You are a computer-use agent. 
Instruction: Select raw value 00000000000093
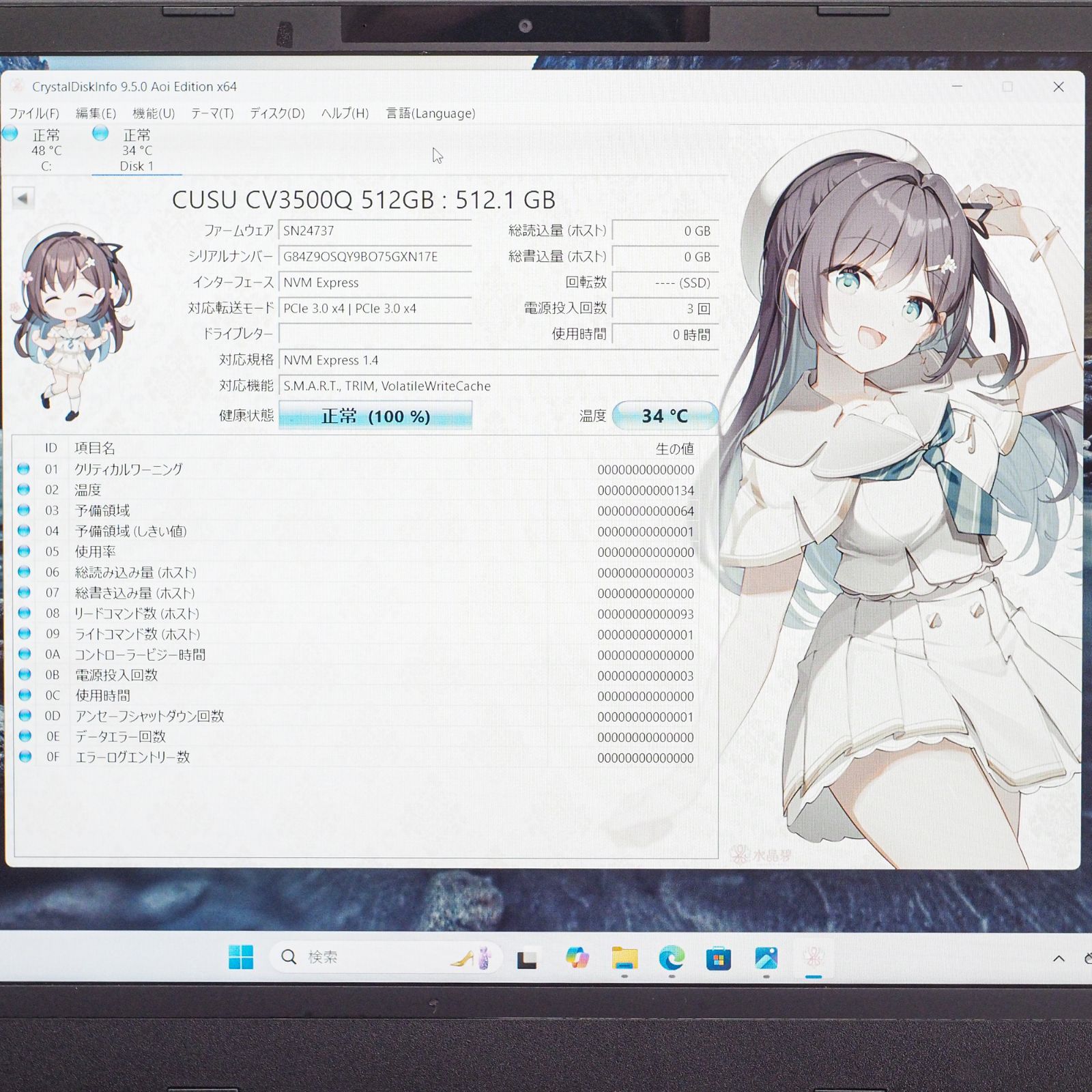pos(646,614)
